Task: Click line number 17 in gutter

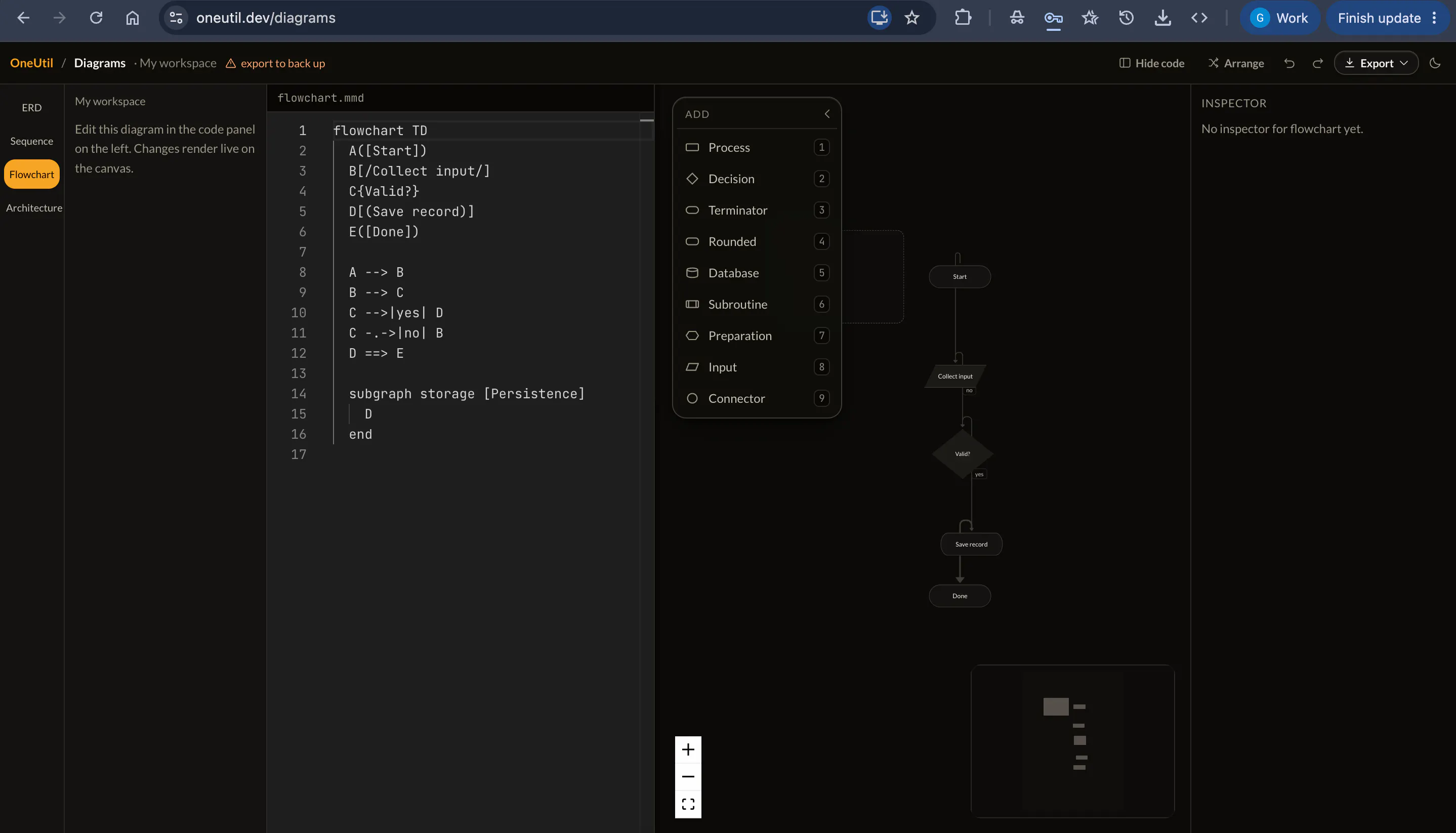Action: point(299,454)
